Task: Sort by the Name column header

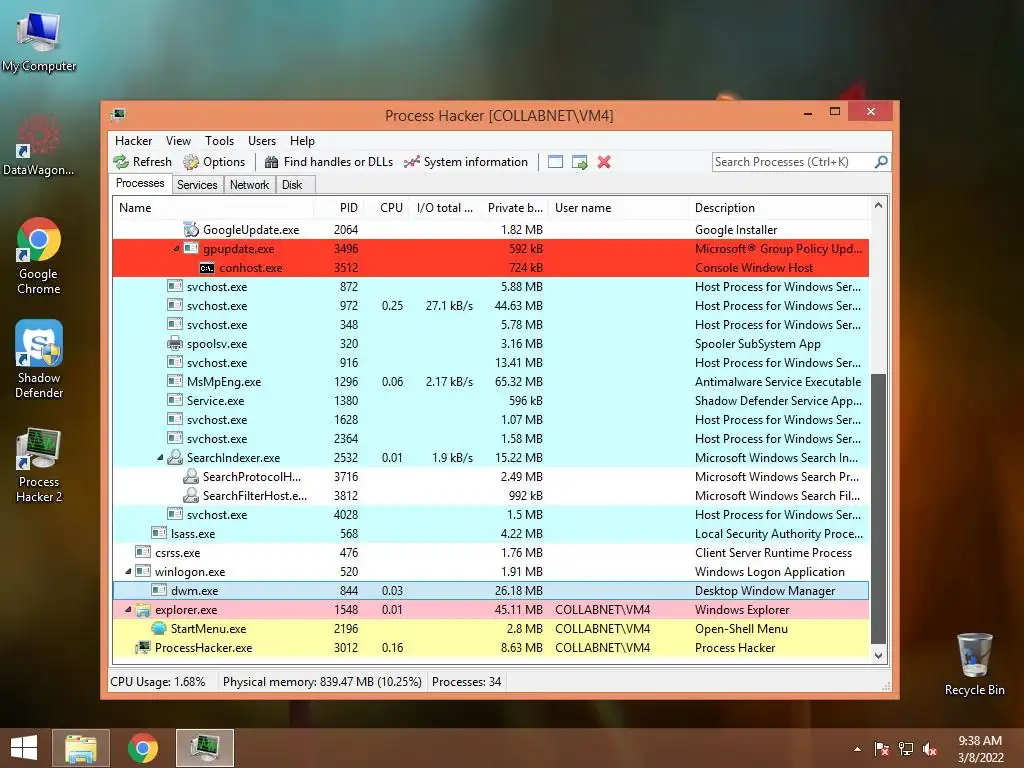Action: 213,208
